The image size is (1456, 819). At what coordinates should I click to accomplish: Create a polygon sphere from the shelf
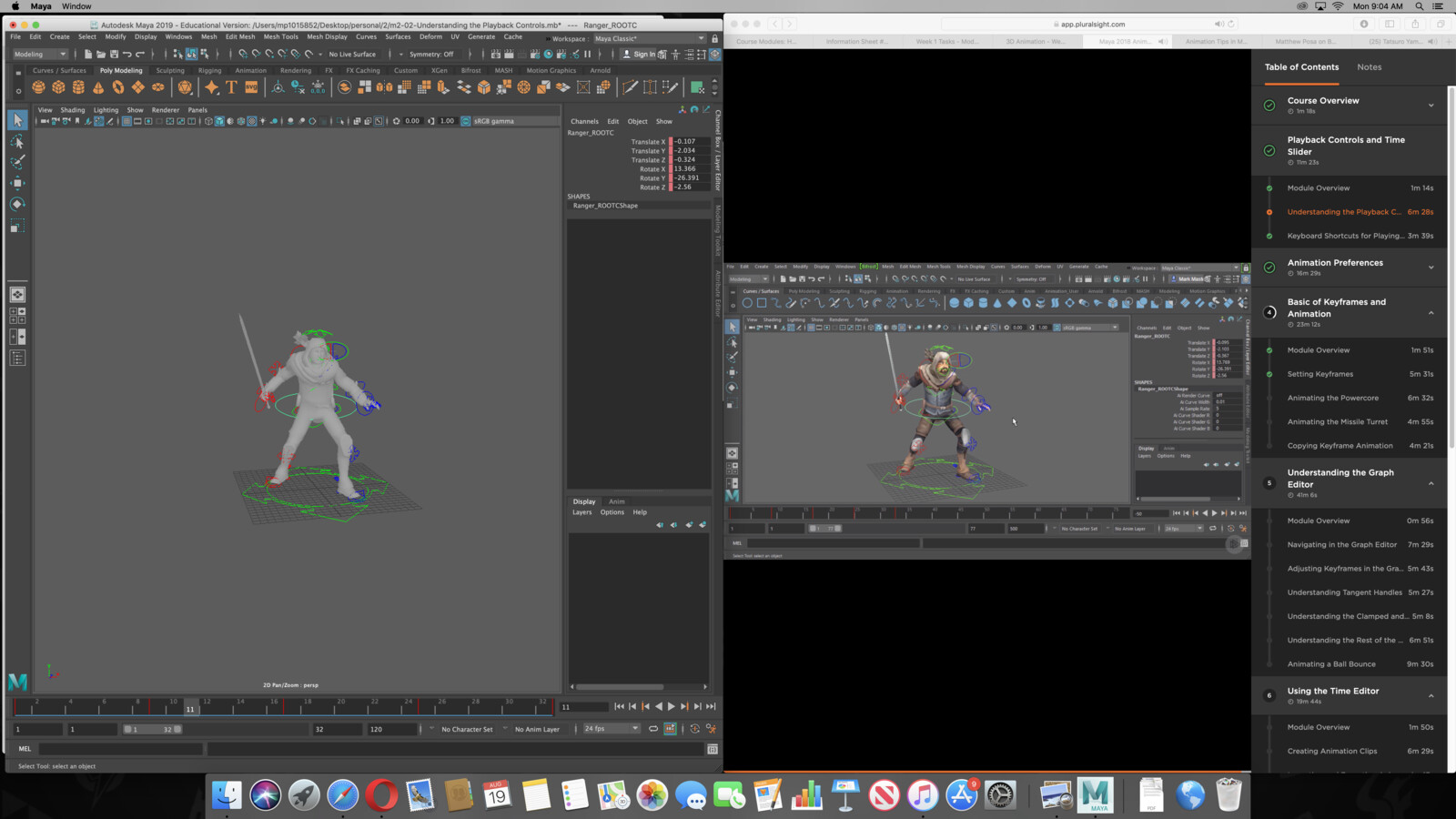tap(38, 87)
